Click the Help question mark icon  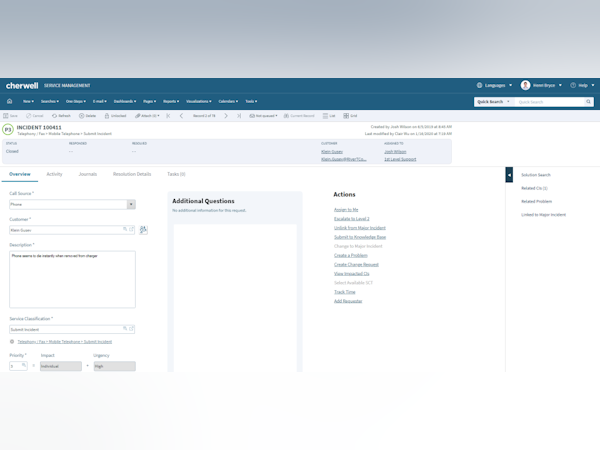[x=573, y=85]
